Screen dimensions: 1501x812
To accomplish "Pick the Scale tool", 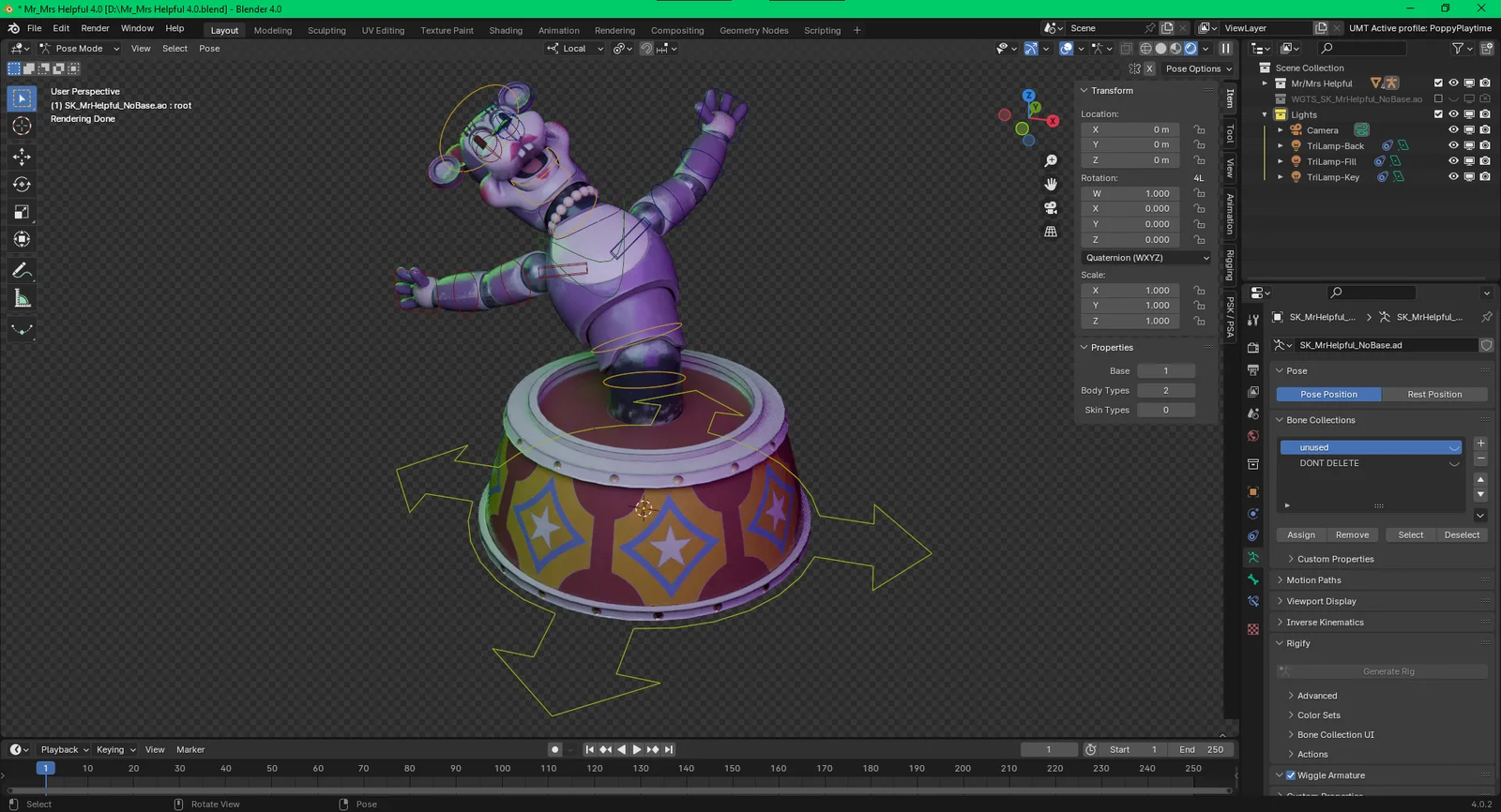I will (x=22, y=212).
